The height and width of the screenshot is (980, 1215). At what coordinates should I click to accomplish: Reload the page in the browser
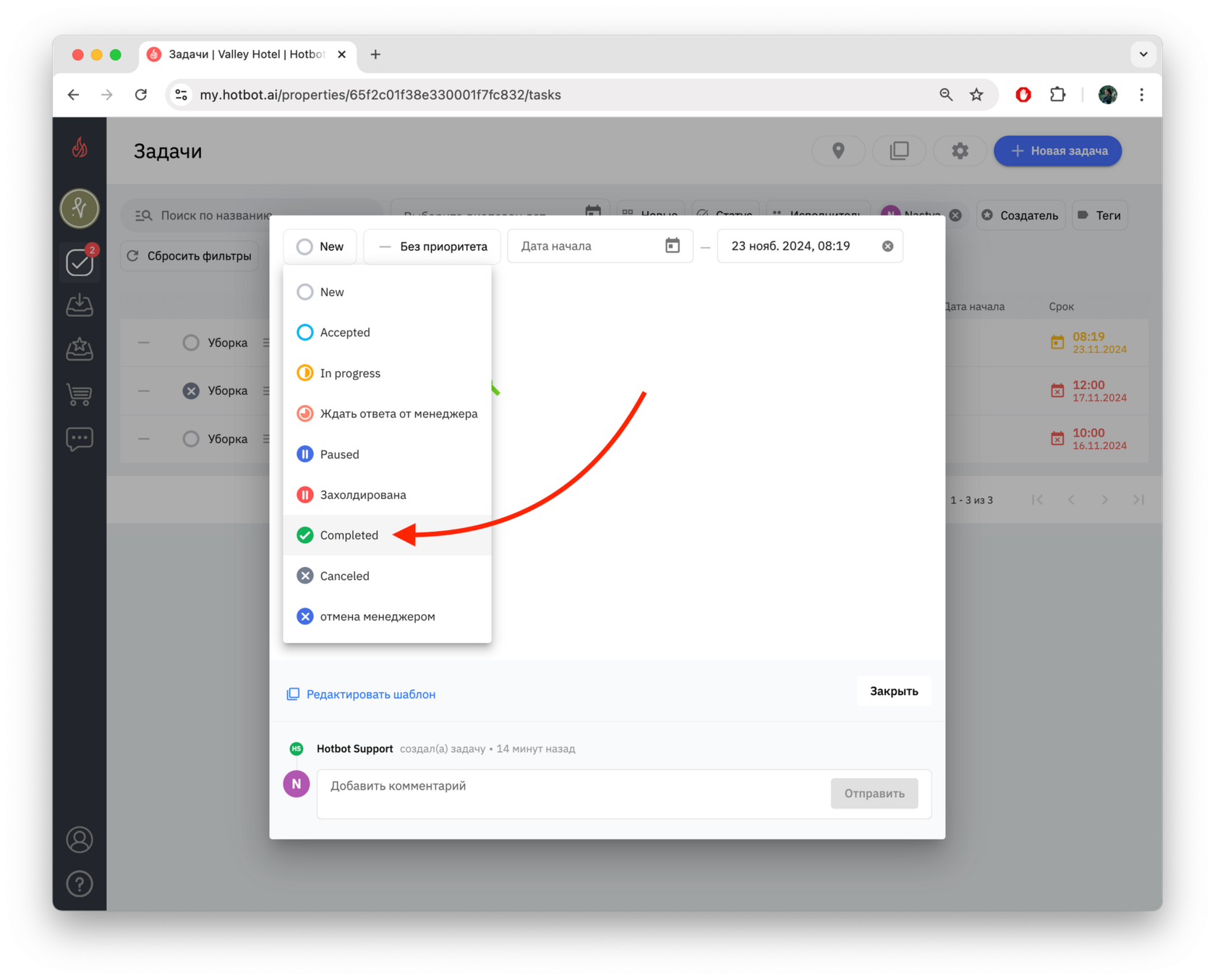(141, 95)
